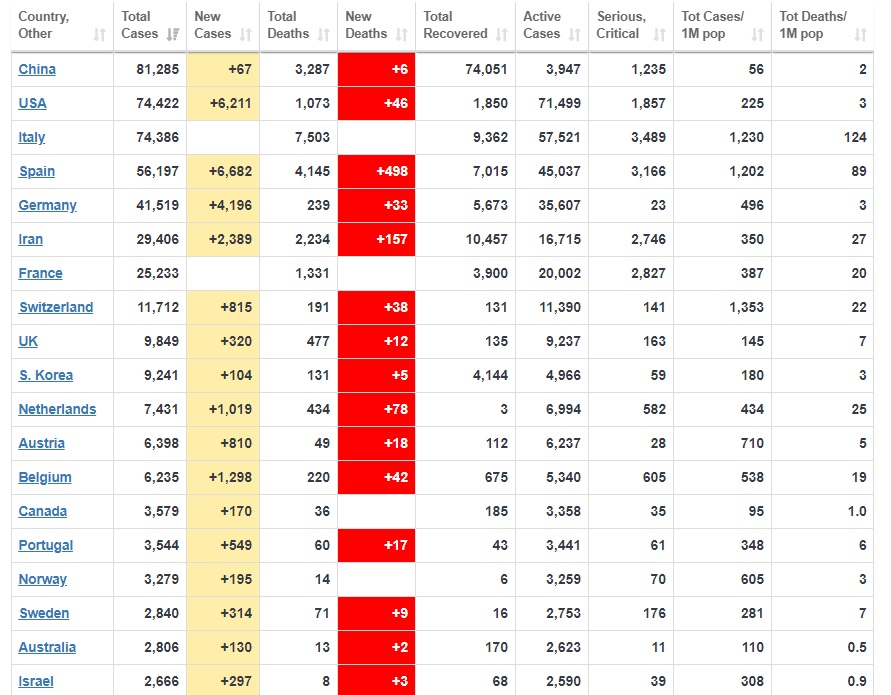Screen dimensions: 891x695
Task: Click sort arrows icon in Country column header
Action: tap(99, 35)
